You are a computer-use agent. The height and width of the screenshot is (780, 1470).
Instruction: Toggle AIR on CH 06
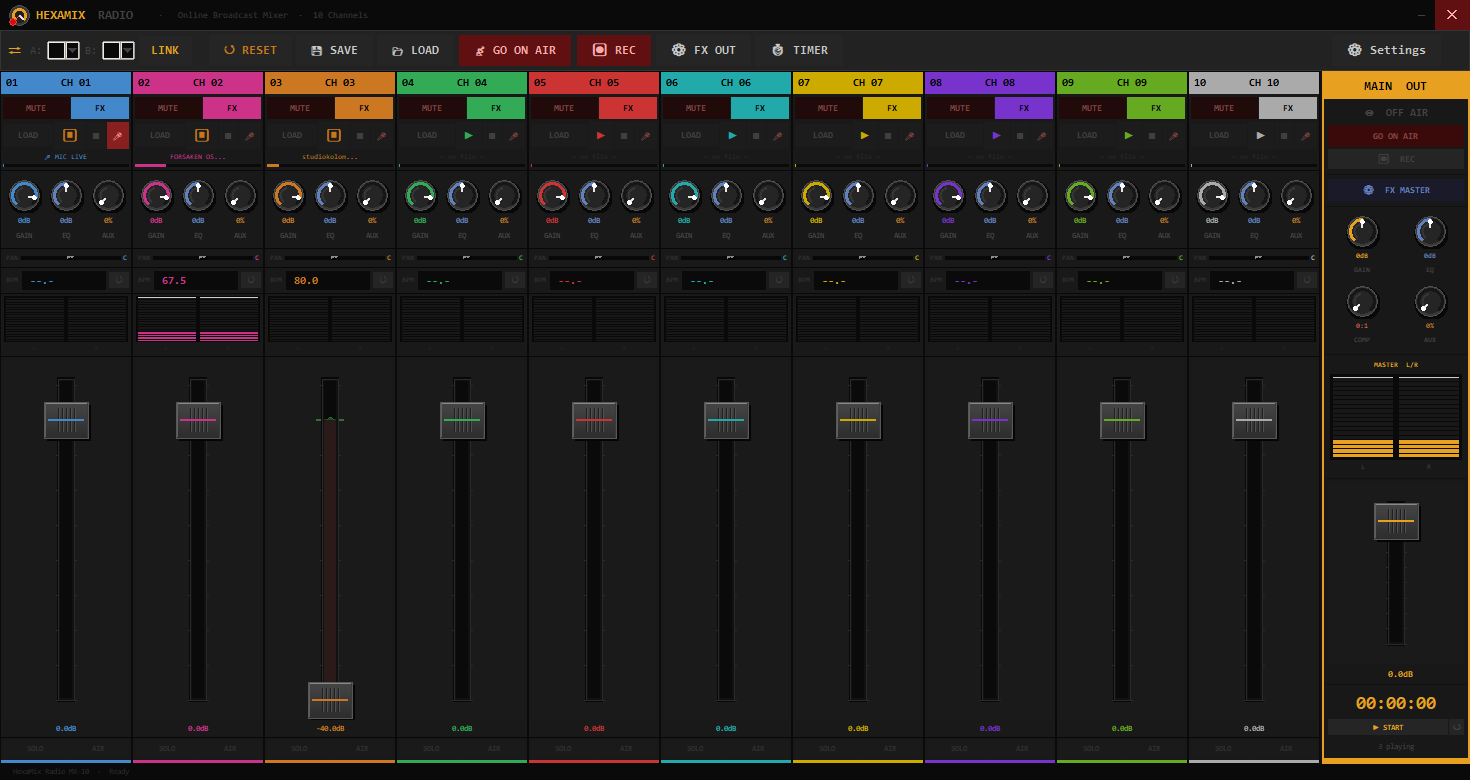point(758,748)
